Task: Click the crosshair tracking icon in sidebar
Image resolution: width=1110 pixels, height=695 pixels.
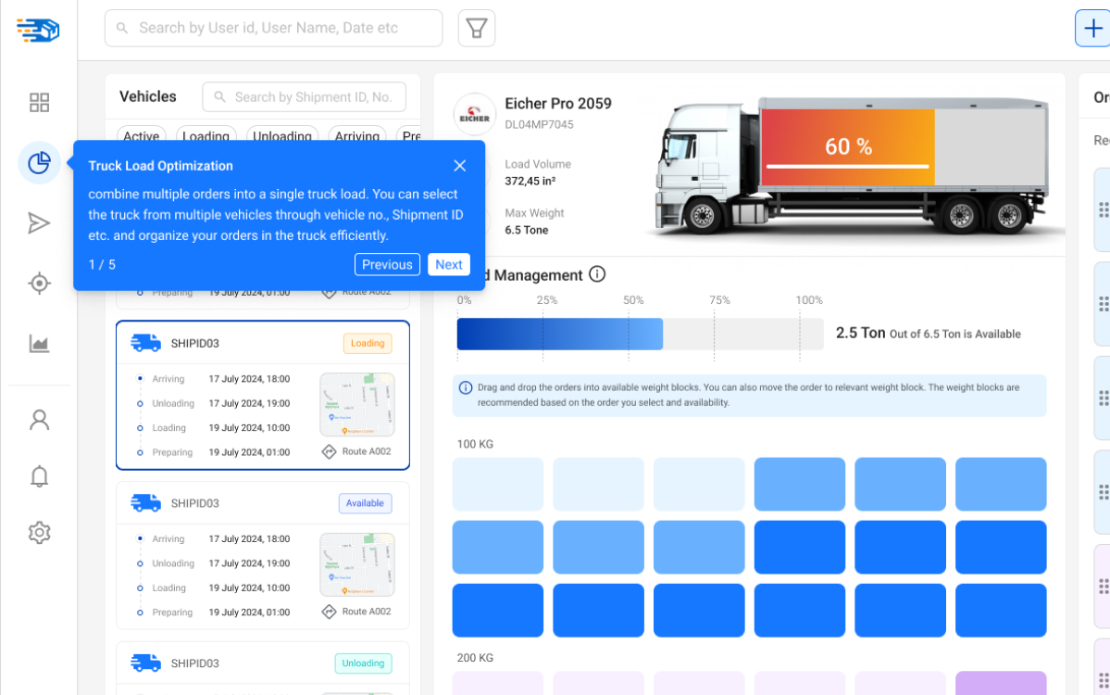Action: tap(39, 283)
